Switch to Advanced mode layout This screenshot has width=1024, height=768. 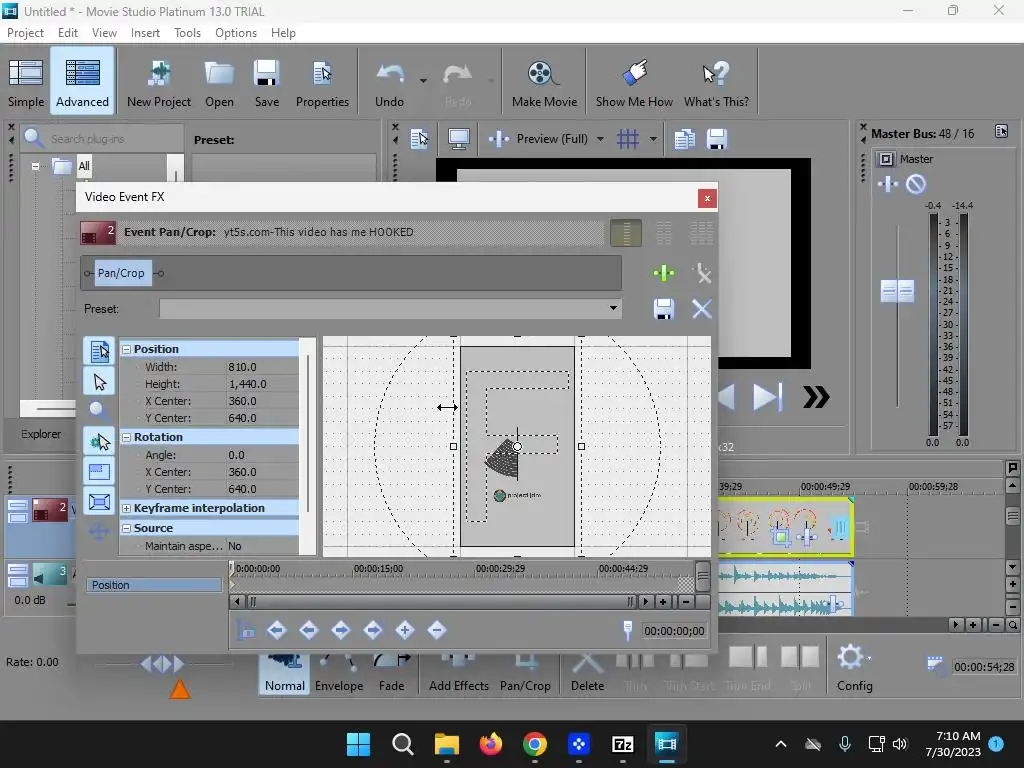point(82,82)
